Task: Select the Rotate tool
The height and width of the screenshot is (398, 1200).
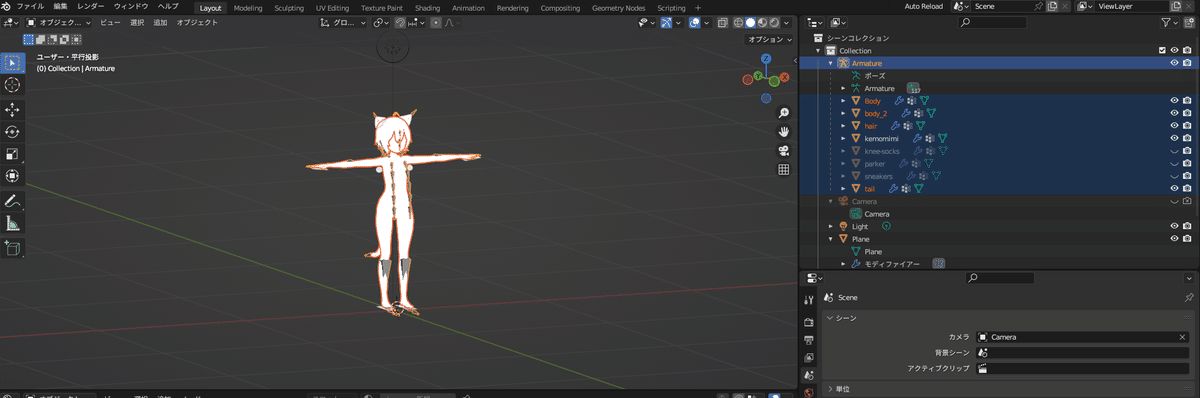Action: 13,132
